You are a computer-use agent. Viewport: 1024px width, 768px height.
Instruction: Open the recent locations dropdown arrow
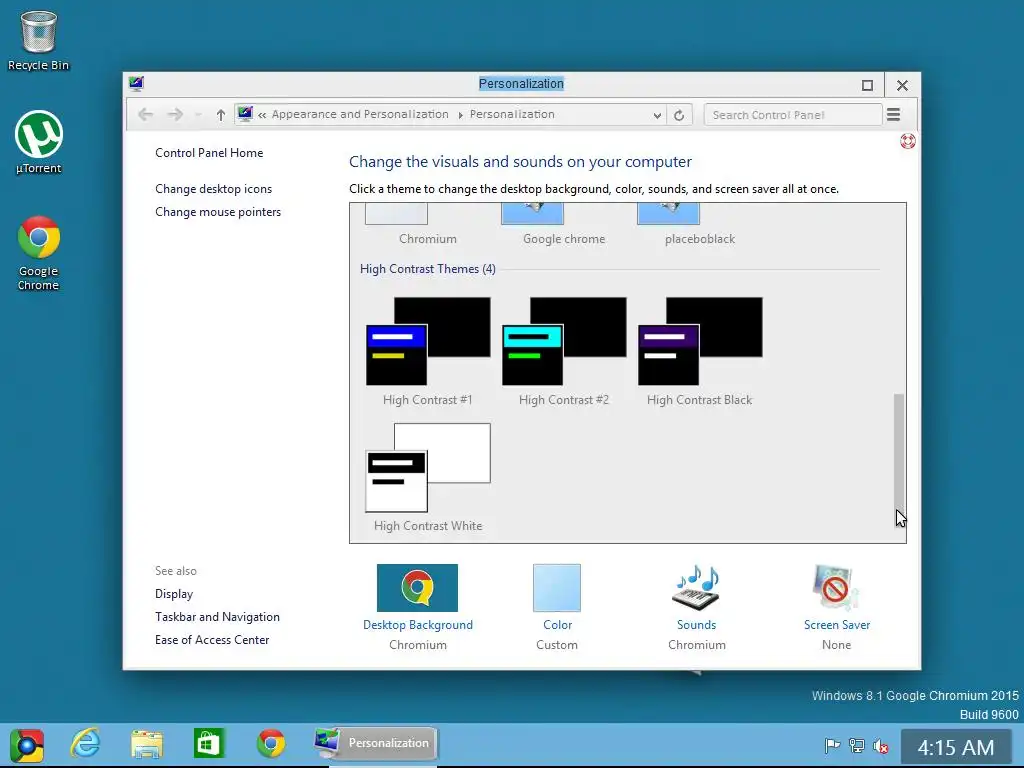[198, 116]
